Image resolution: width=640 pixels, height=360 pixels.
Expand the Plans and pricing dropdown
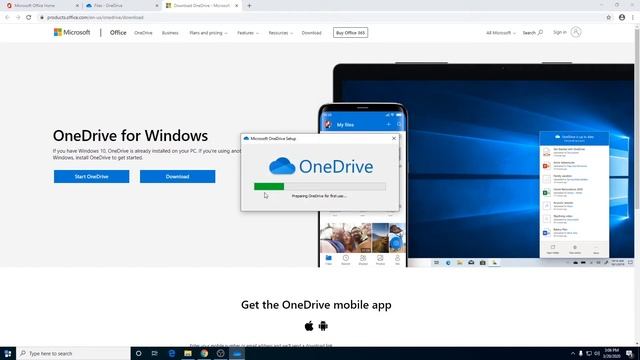(208, 33)
